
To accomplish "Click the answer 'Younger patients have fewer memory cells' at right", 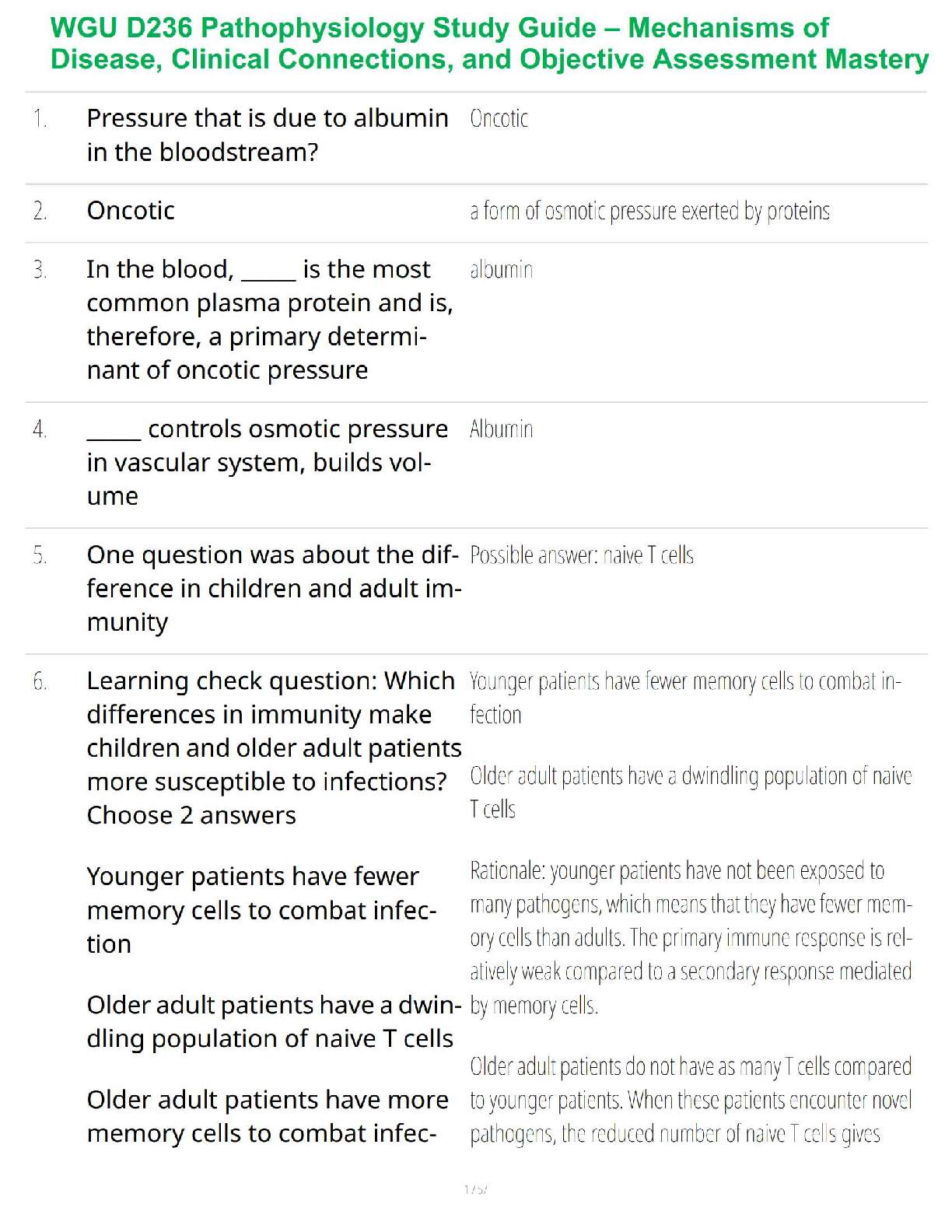I will pos(684,697).
